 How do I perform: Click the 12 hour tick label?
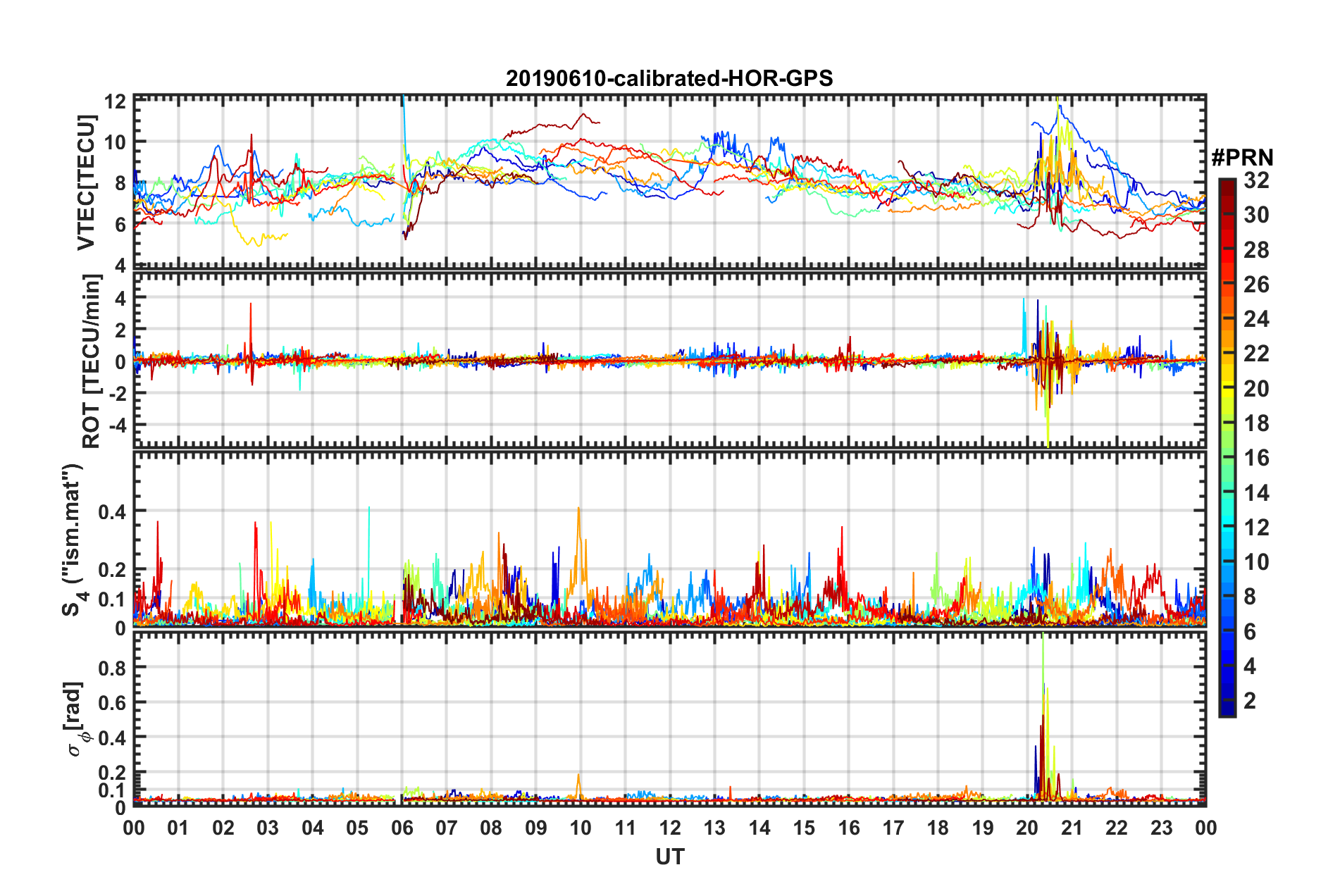pyautogui.click(x=670, y=828)
